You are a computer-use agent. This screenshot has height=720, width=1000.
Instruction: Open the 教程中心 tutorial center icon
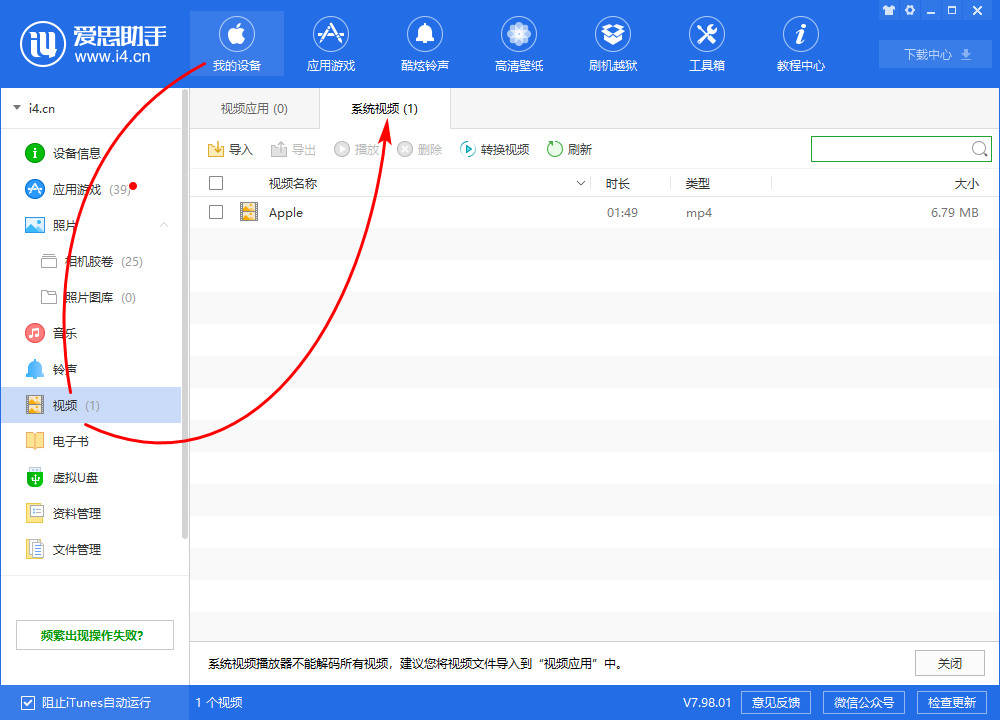point(800,35)
